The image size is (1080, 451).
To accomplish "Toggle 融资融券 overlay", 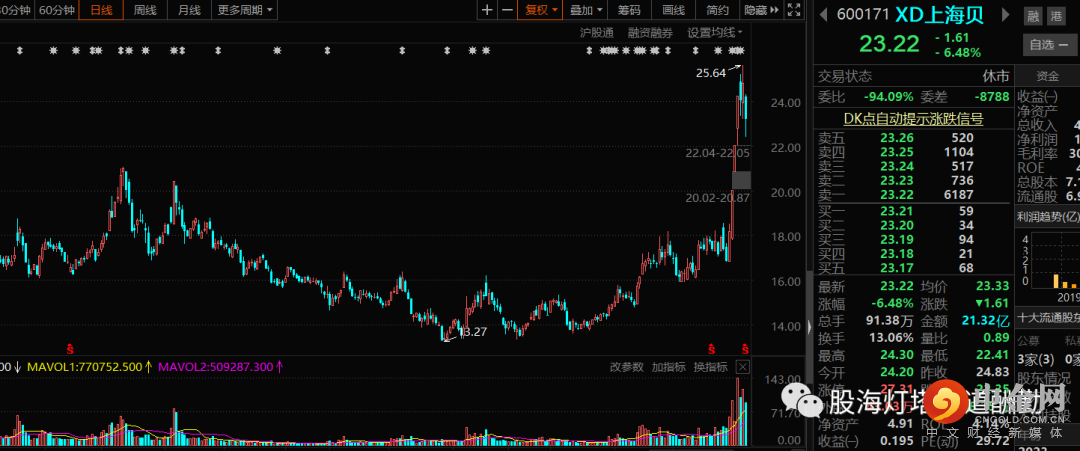I will point(650,32).
